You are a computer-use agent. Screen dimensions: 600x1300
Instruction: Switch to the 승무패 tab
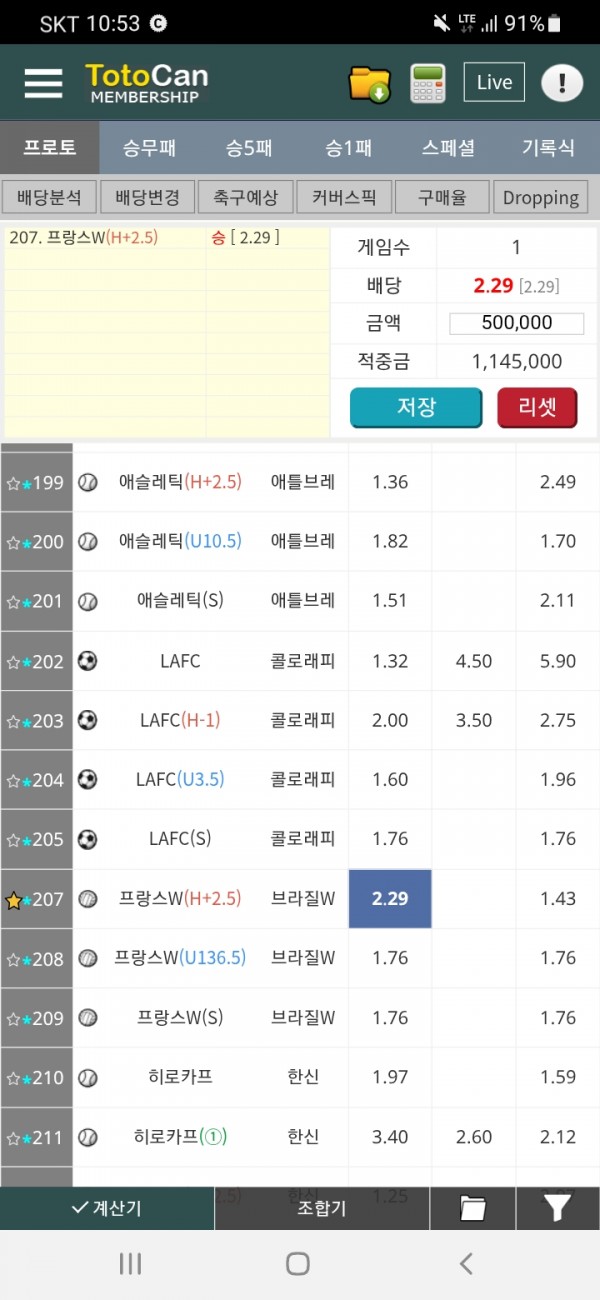pos(149,148)
